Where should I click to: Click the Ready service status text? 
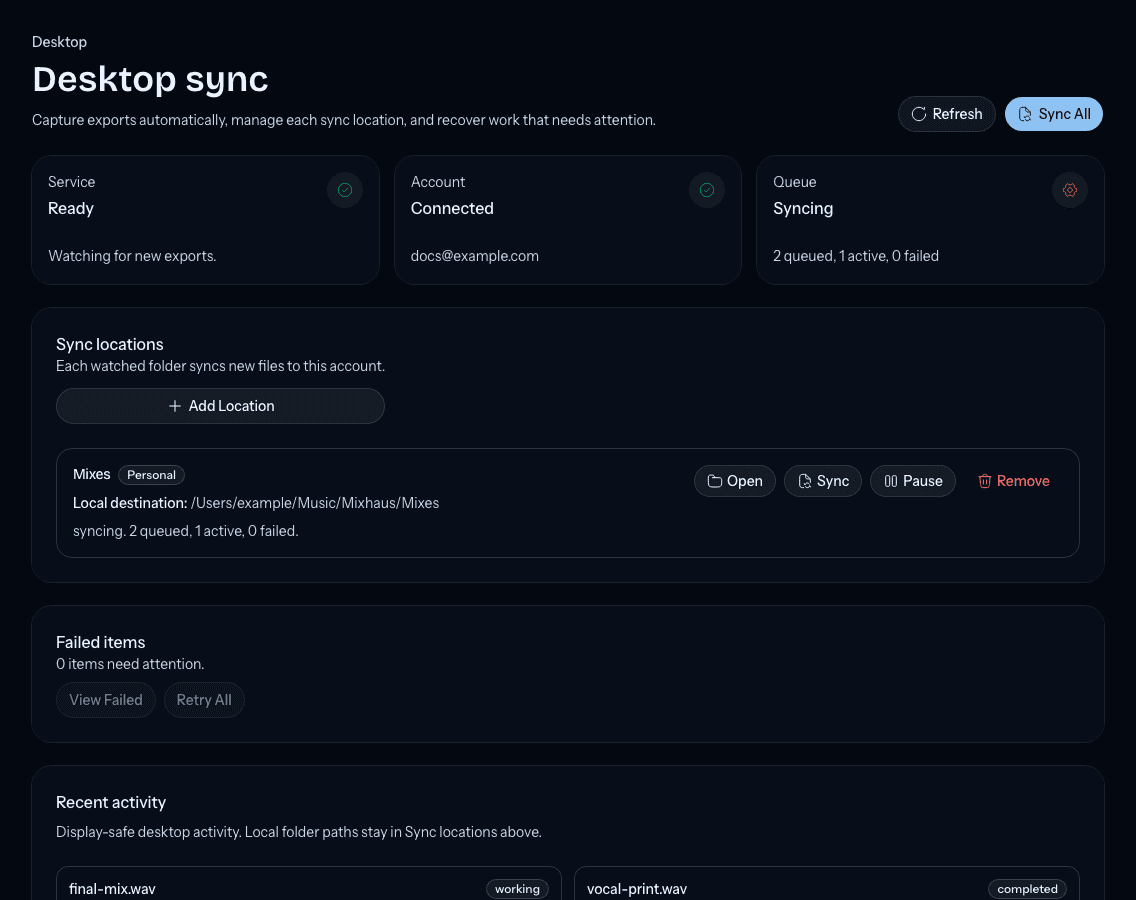pyautogui.click(x=71, y=209)
